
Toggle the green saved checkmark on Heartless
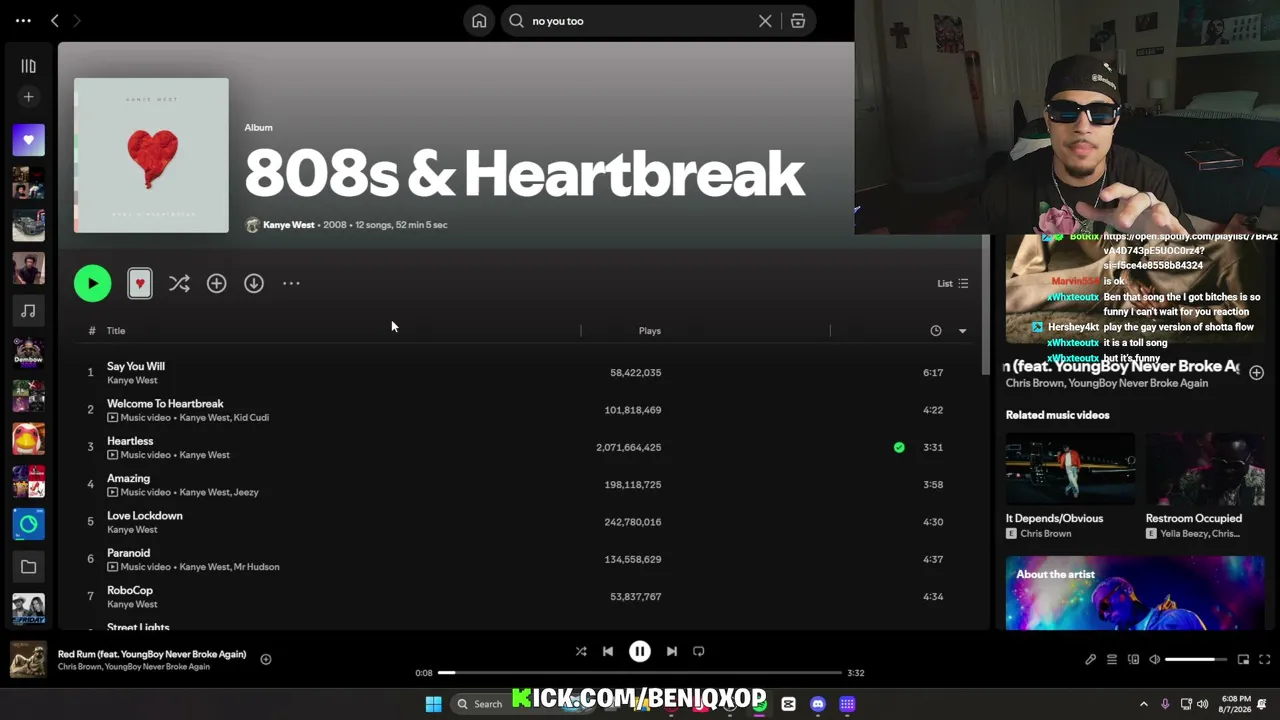pos(899,447)
